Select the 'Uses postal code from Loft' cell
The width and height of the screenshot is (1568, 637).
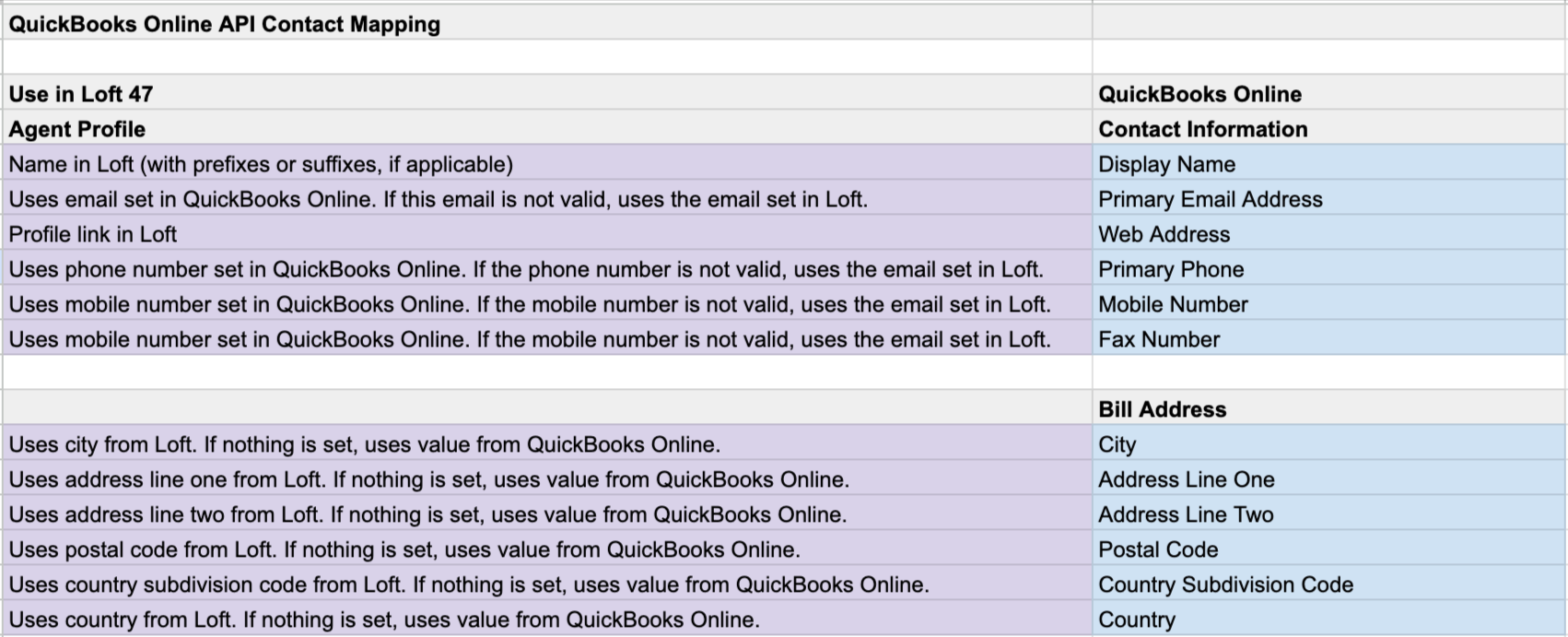[547, 549]
